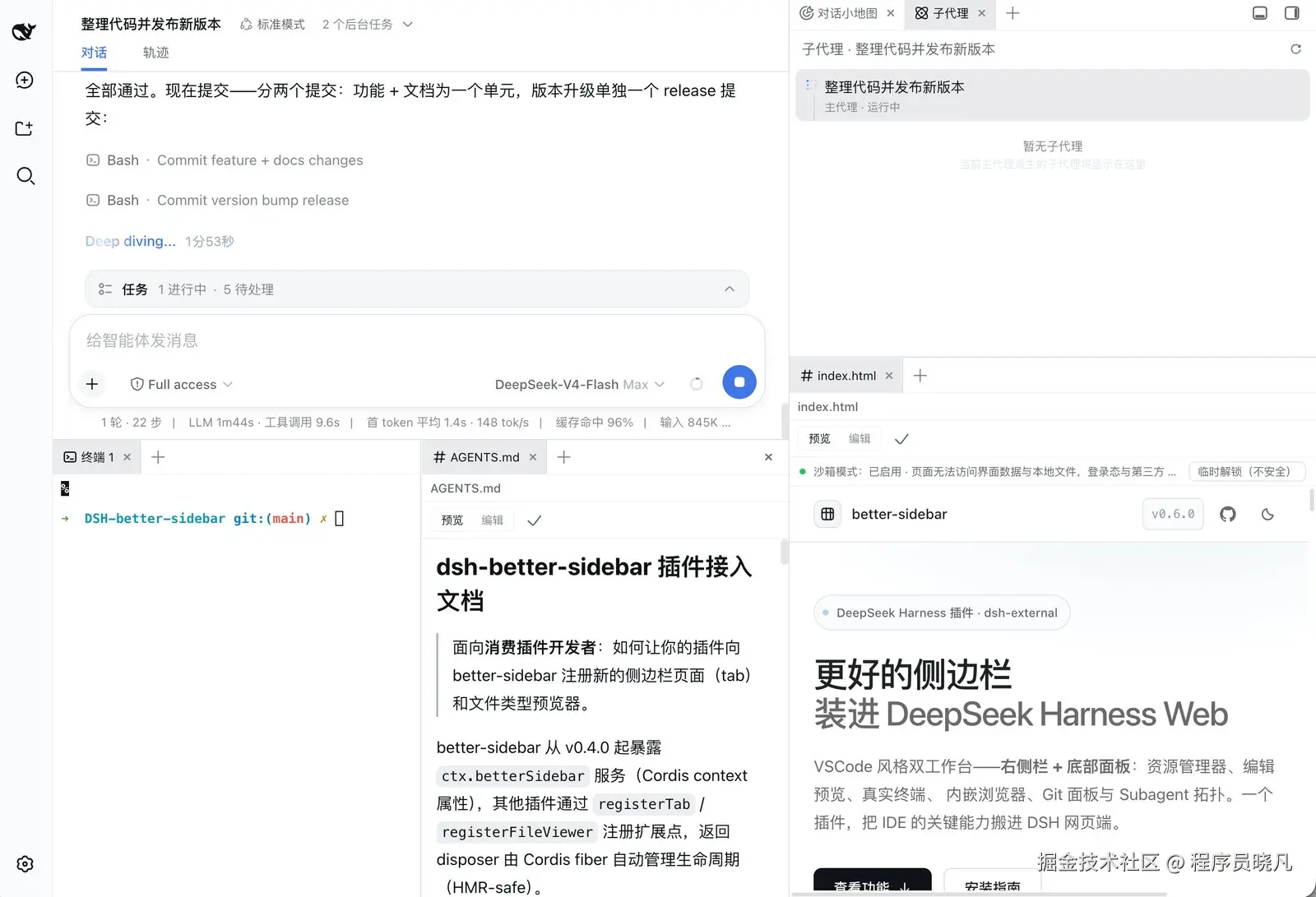
Task: Select the 整理代码并发布新版本 main agent row
Action: tap(1053, 95)
